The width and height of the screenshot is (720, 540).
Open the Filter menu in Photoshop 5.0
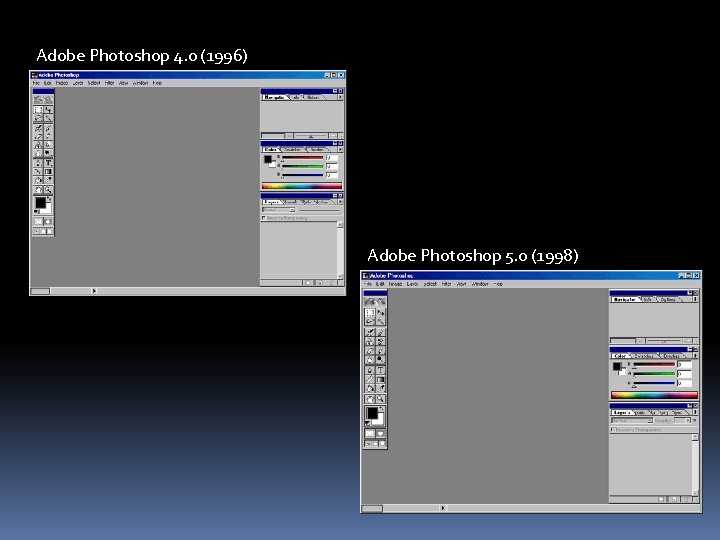click(446, 284)
